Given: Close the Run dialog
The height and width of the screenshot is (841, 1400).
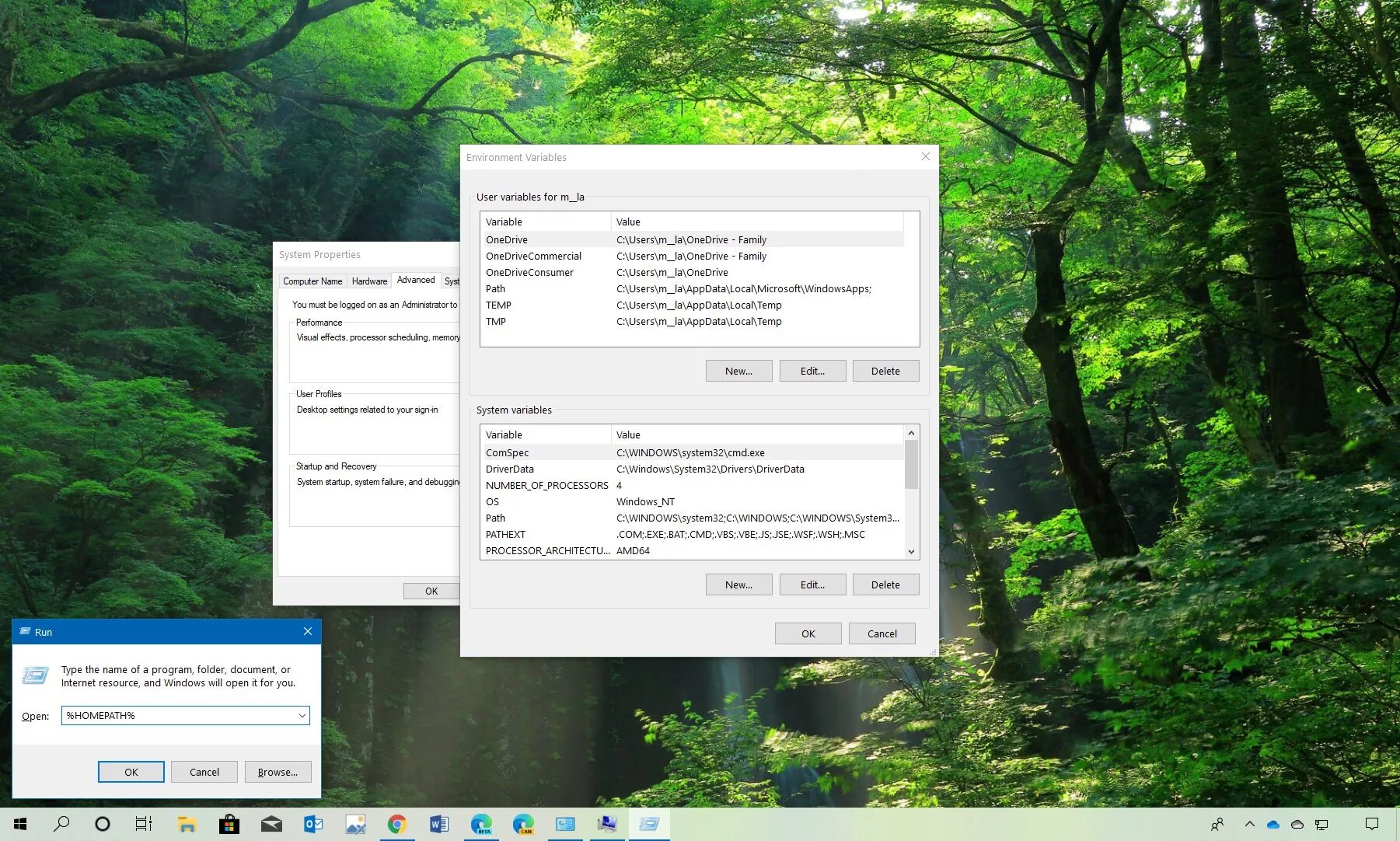Looking at the screenshot, I should coord(308,631).
